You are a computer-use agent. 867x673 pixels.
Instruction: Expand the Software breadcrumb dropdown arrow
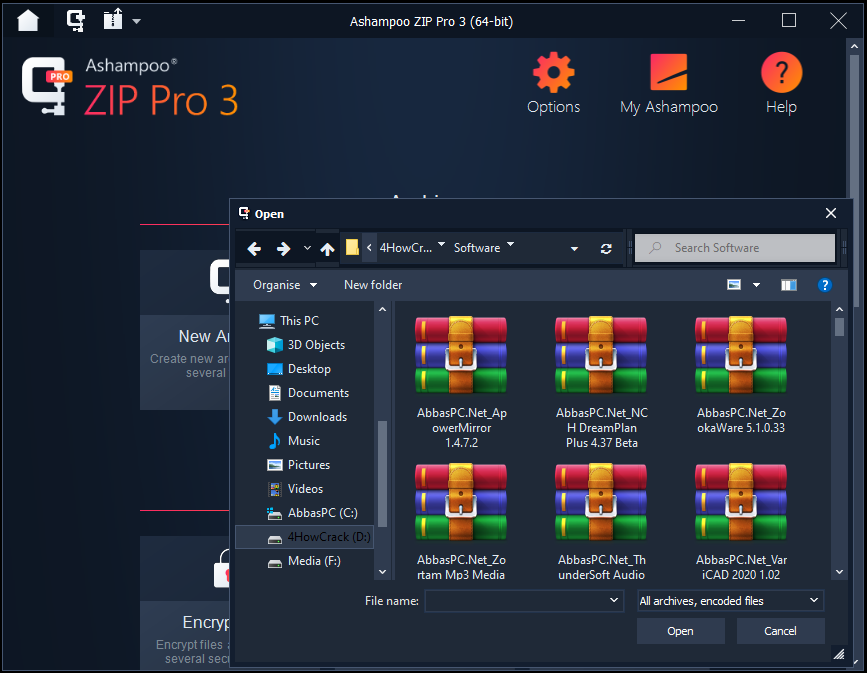pos(510,244)
